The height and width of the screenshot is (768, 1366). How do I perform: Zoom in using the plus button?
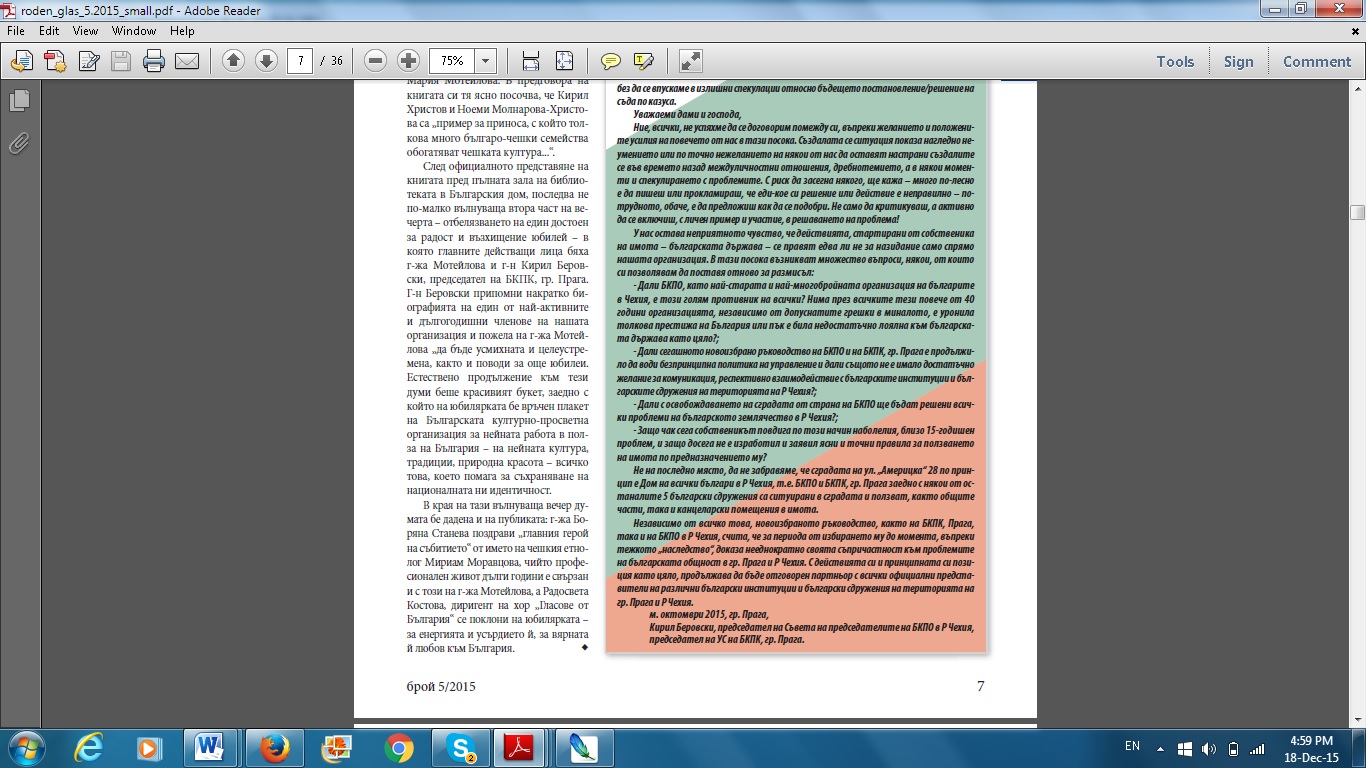tap(408, 61)
